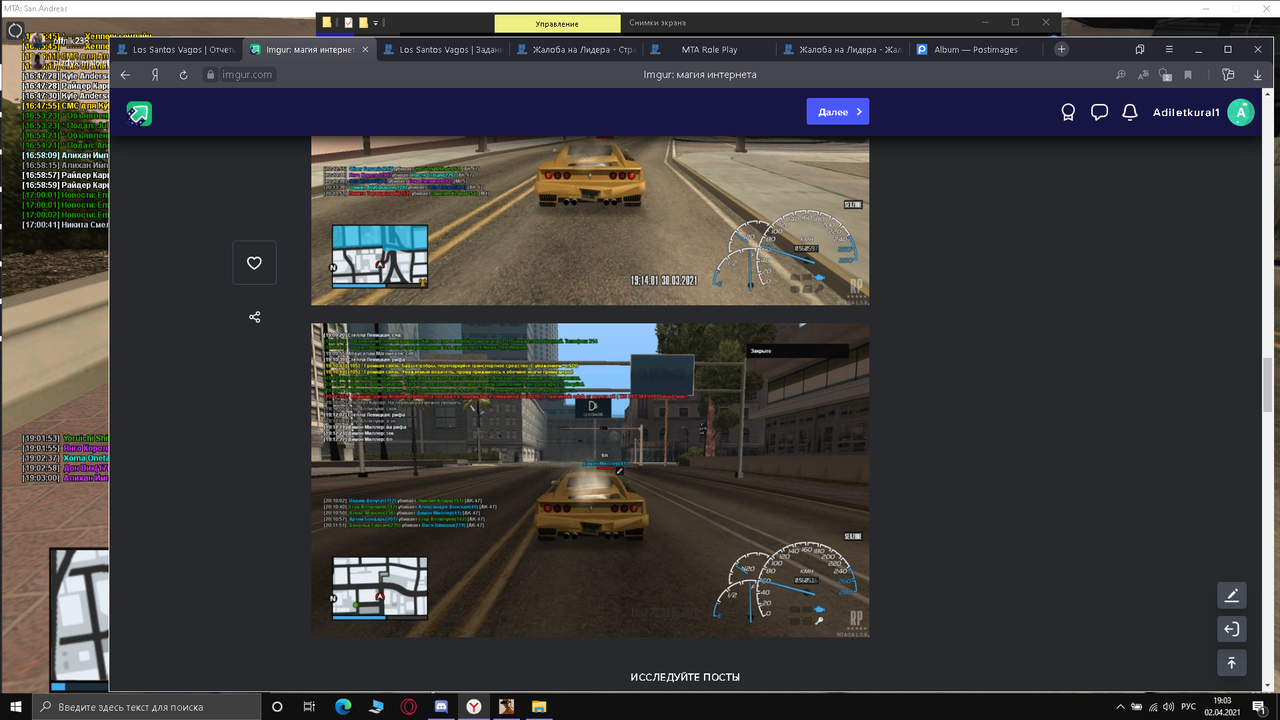Open Cortana circle on taskbar

click(277, 706)
